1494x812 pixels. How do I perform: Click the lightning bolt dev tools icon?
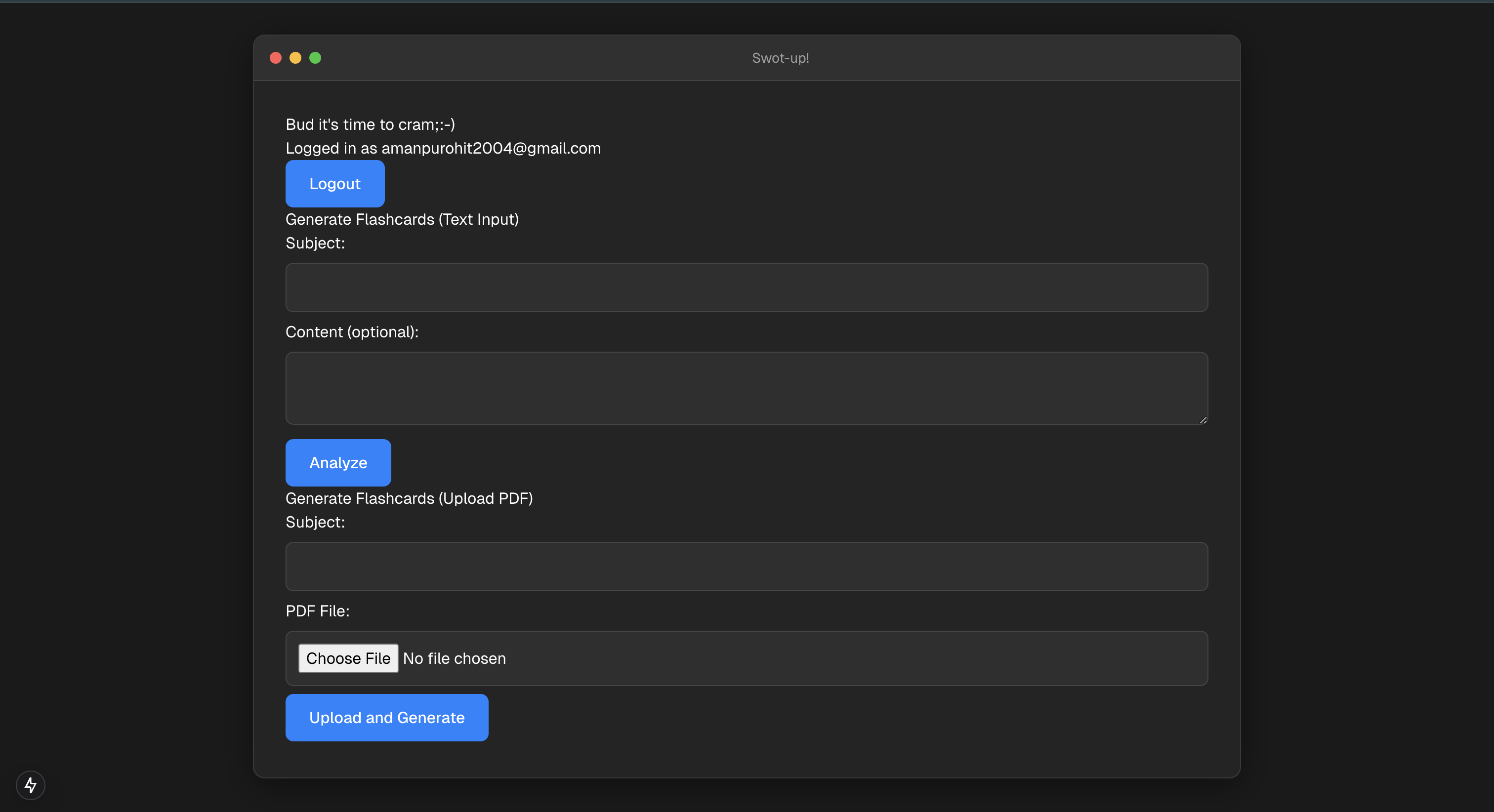tap(31, 785)
